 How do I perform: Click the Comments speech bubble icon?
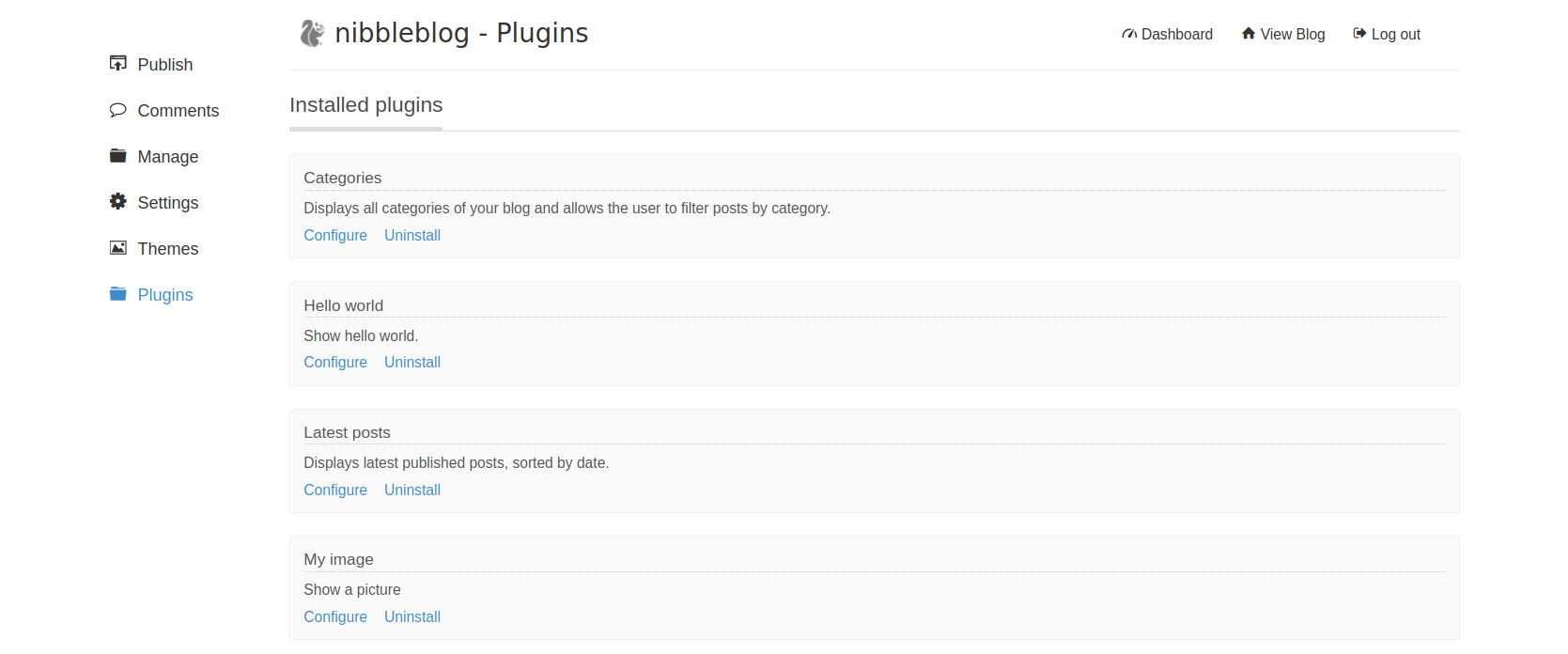118,110
